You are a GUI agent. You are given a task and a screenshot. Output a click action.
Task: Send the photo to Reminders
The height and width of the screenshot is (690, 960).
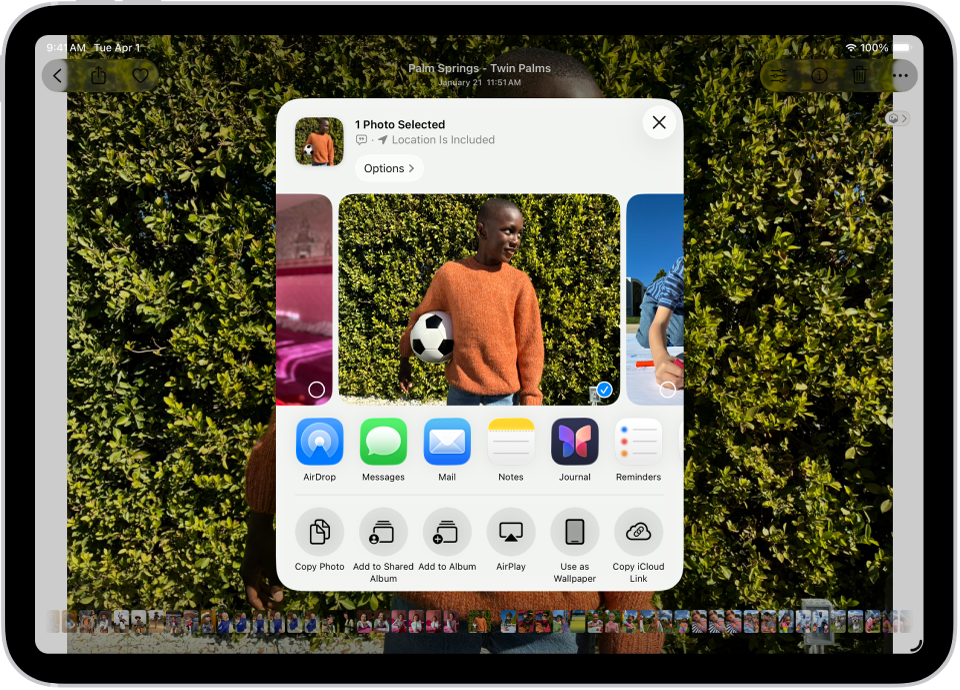point(638,441)
